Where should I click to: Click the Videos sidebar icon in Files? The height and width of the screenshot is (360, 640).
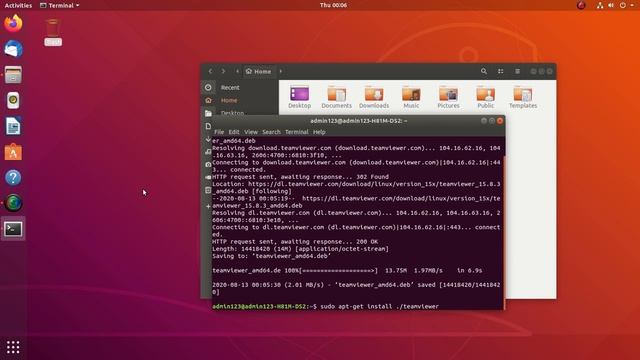(x=208, y=178)
